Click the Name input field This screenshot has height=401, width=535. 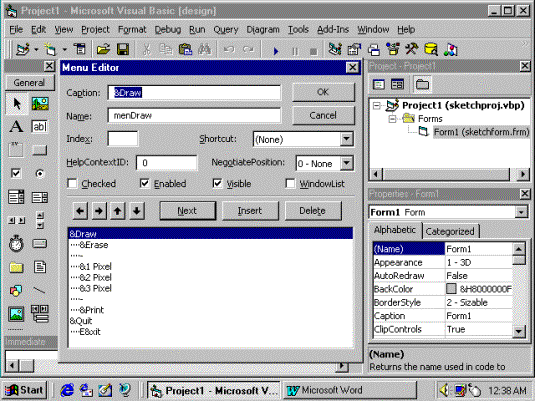[194, 115]
